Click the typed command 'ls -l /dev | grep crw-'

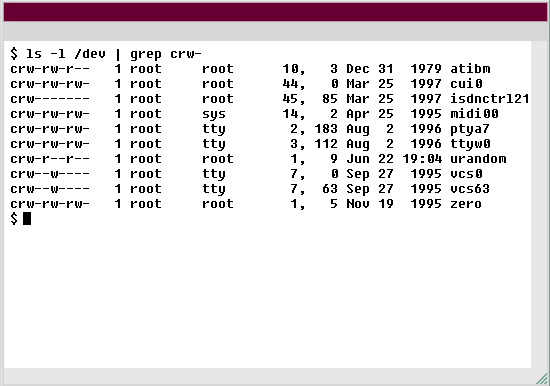pos(114,54)
